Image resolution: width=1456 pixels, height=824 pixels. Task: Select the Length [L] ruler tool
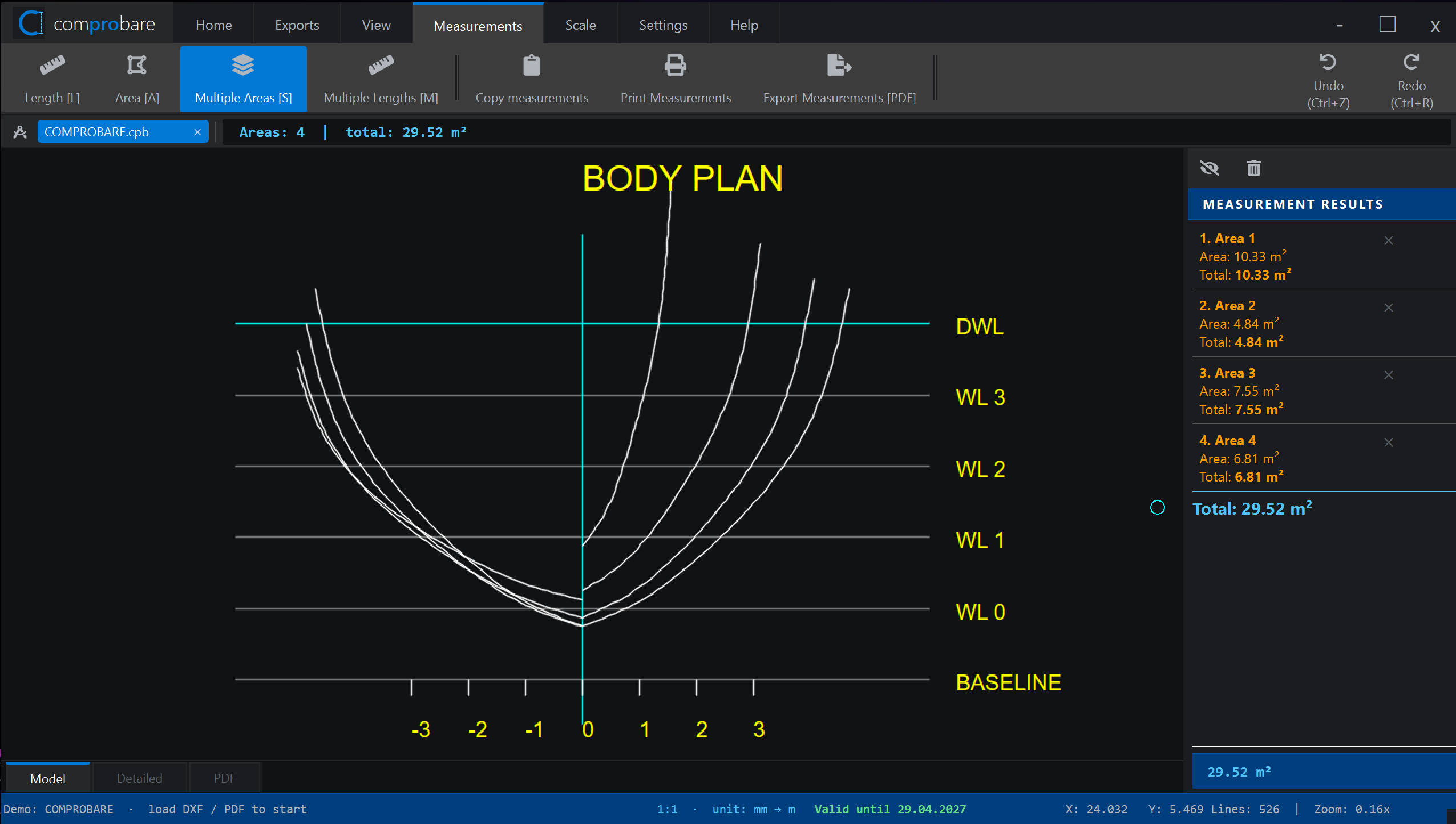click(52, 79)
